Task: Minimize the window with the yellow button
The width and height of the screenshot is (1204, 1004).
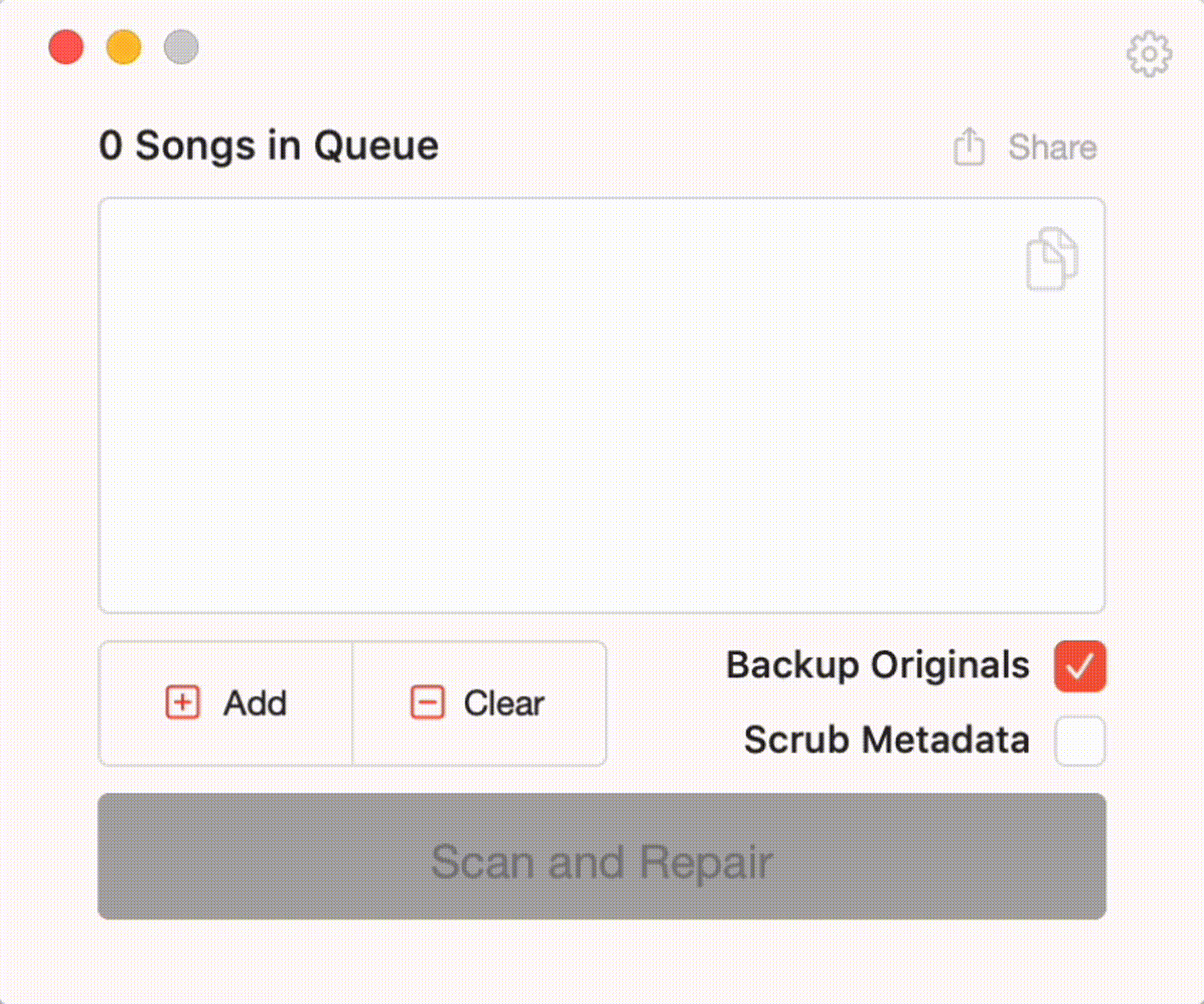Action: 123,47
